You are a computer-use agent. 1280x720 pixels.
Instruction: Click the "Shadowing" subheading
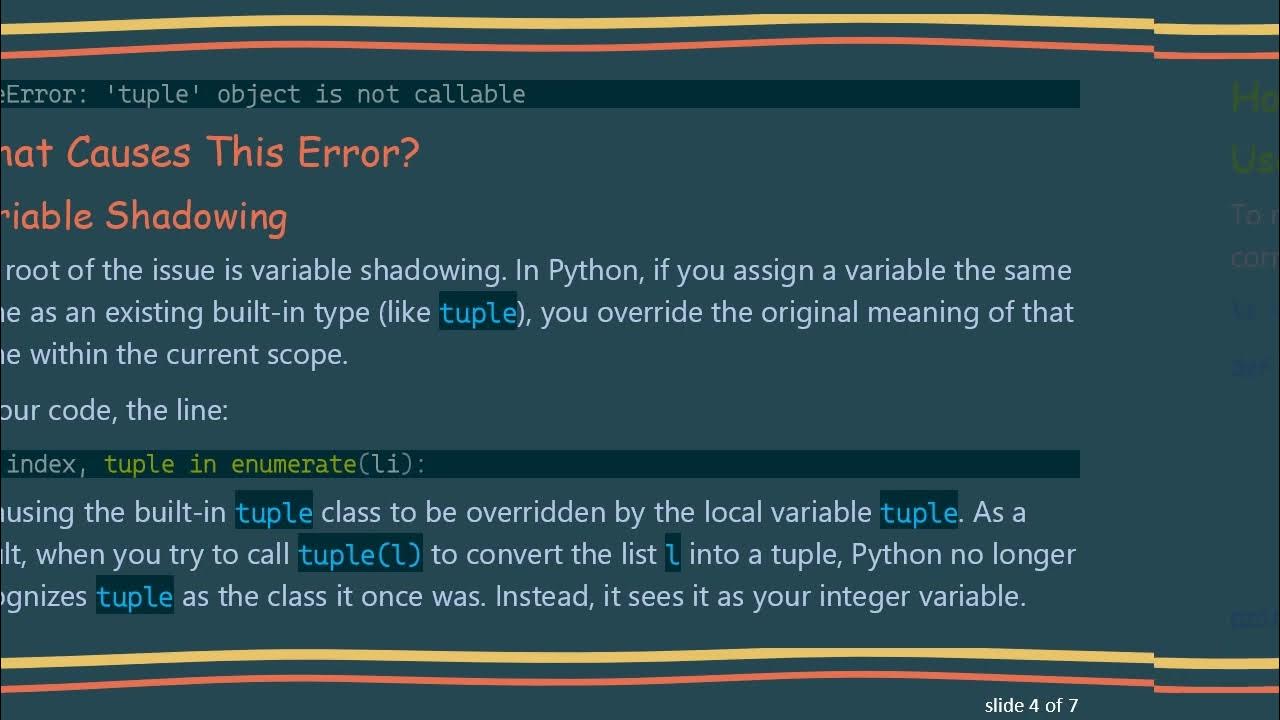pos(196,216)
